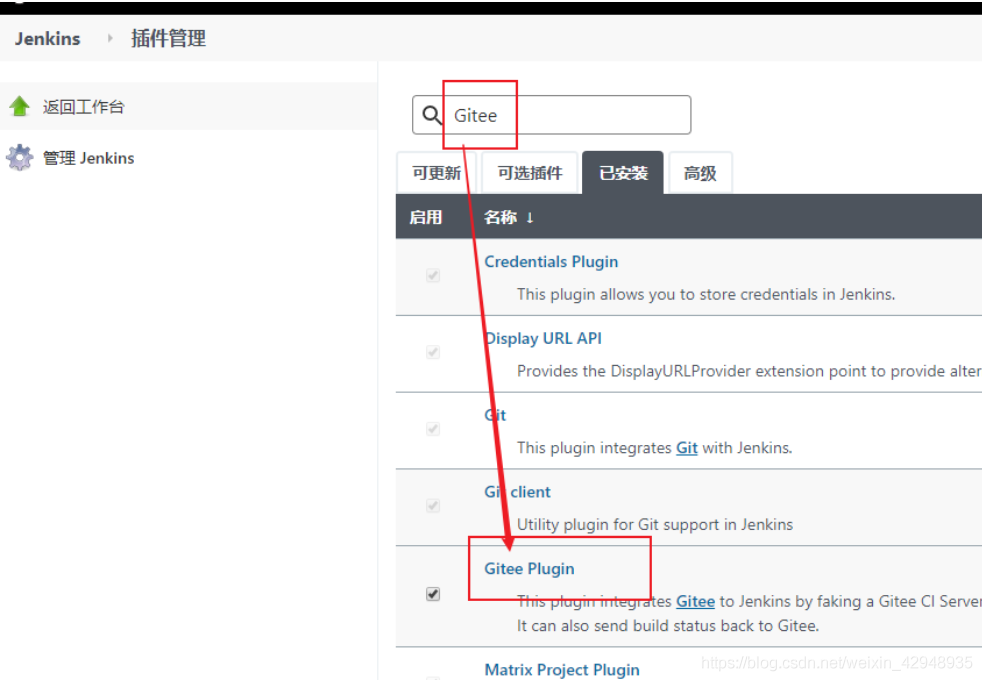Click 'It can also send build status' text
982x681 pixels.
coord(668,626)
